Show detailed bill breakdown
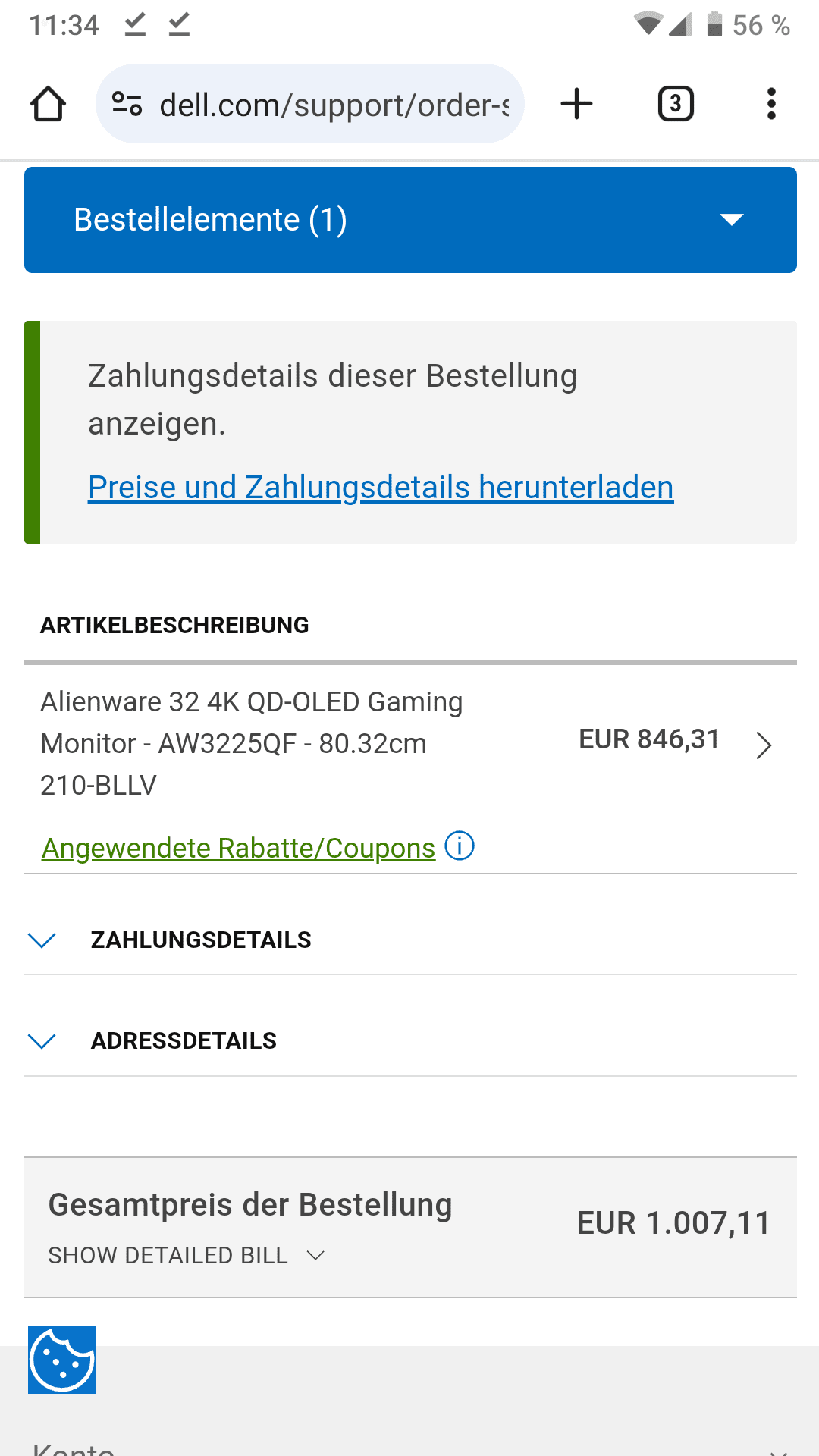819x1456 pixels. click(187, 1256)
